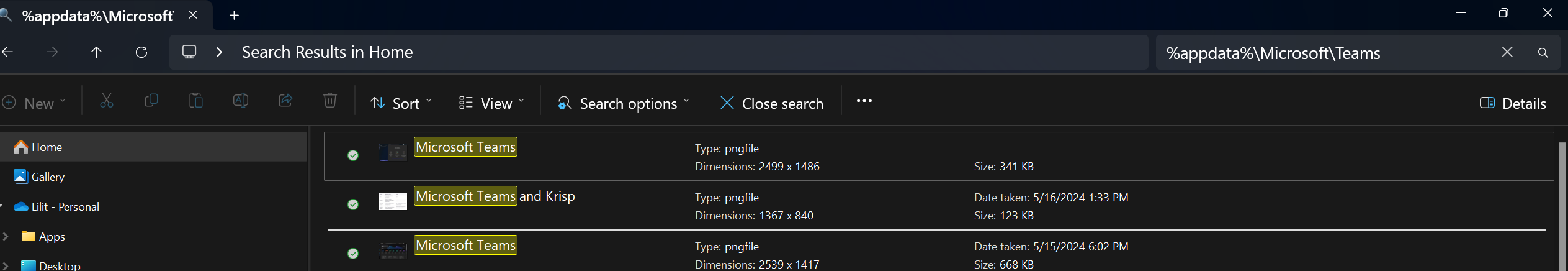Click the magnifier search button
This screenshot has height=271, width=1568.
tap(1543, 53)
